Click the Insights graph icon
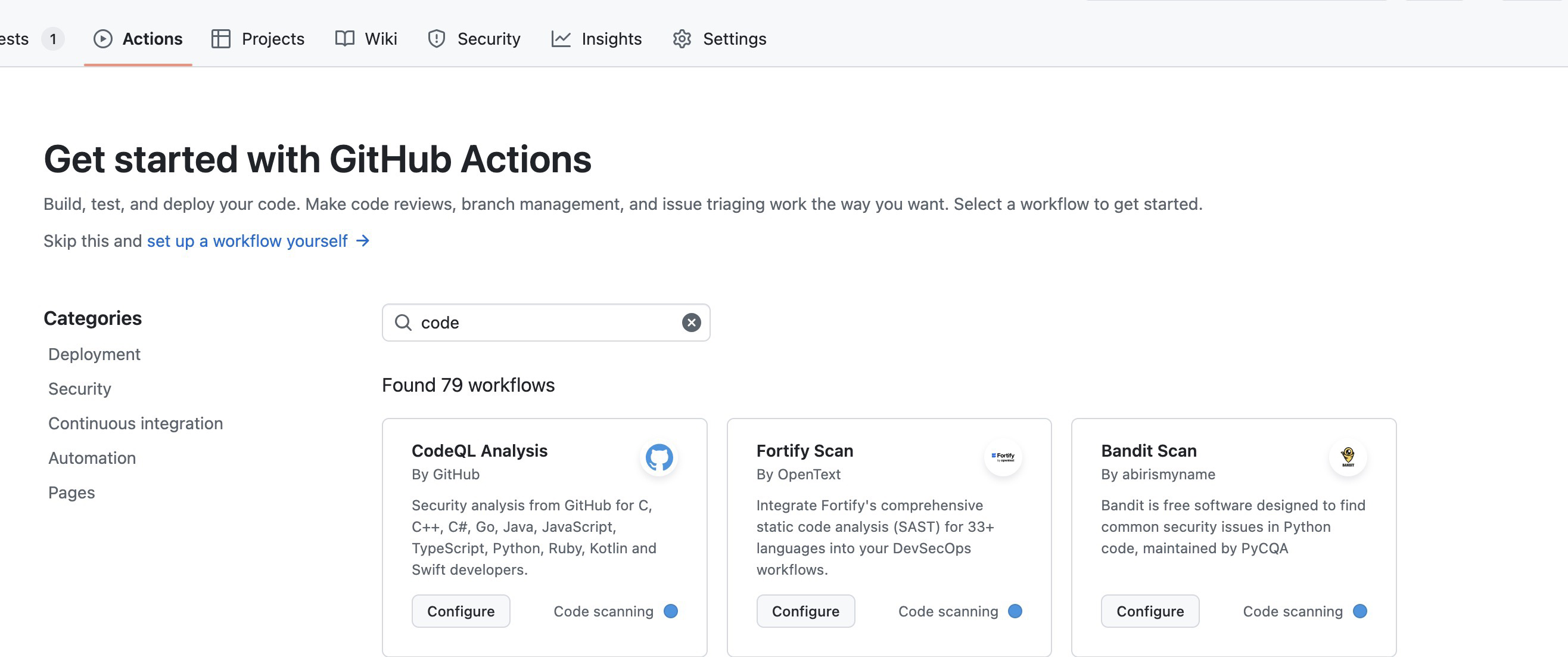Viewport: 1568px width, 657px height. 561,39
